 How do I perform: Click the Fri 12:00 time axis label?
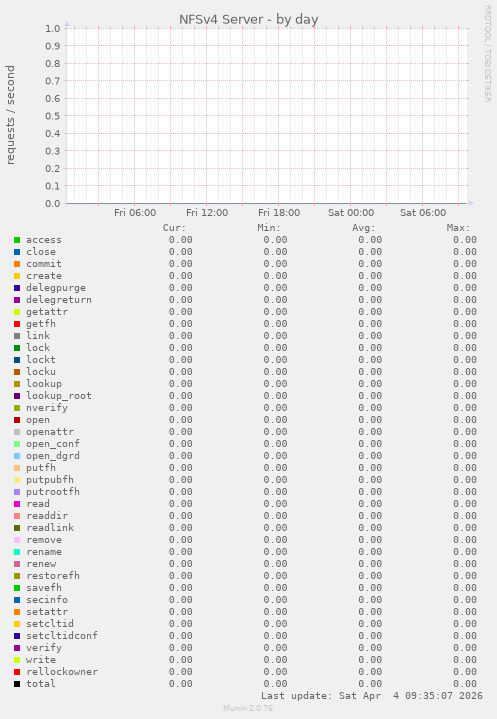click(207, 213)
